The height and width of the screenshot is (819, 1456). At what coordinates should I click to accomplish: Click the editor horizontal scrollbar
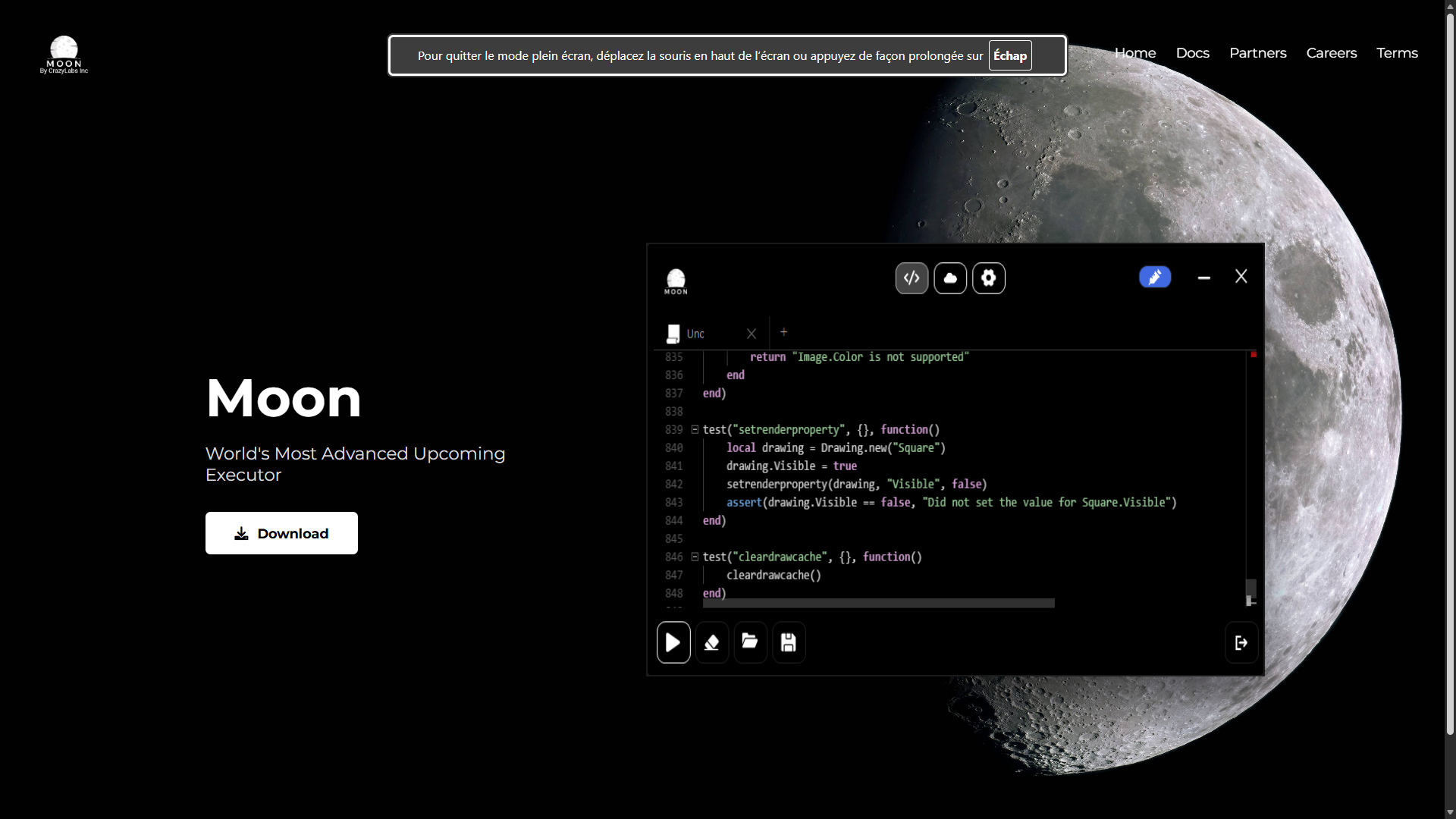pos(878,603)
